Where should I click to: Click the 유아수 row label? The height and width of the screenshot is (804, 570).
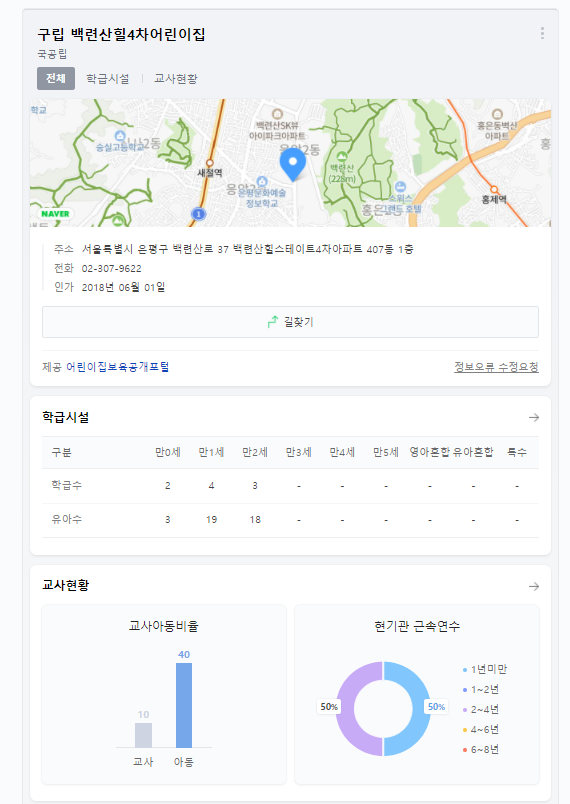[67, 519]
